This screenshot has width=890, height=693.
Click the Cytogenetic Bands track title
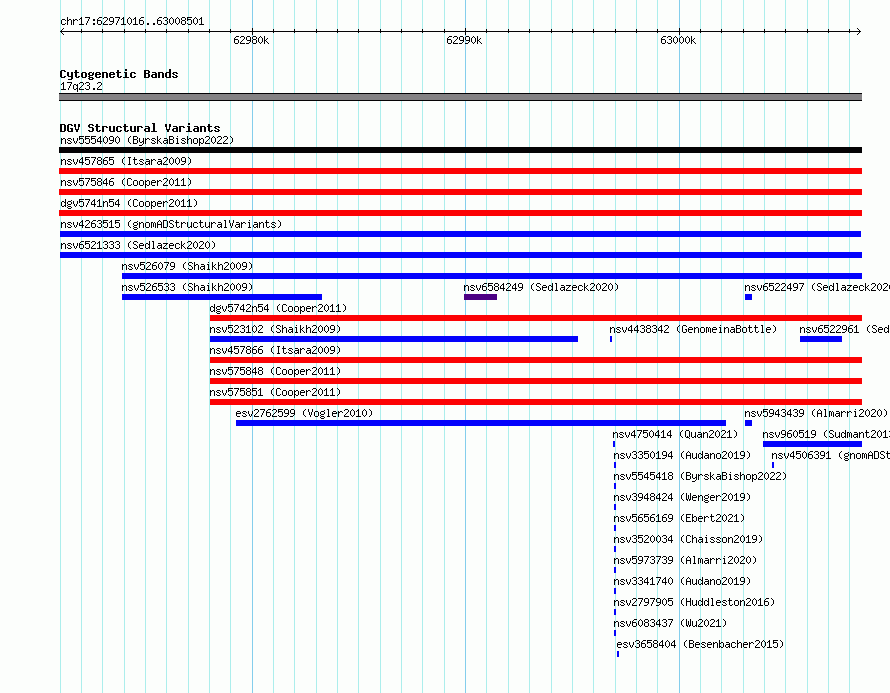tap(119, 74)
